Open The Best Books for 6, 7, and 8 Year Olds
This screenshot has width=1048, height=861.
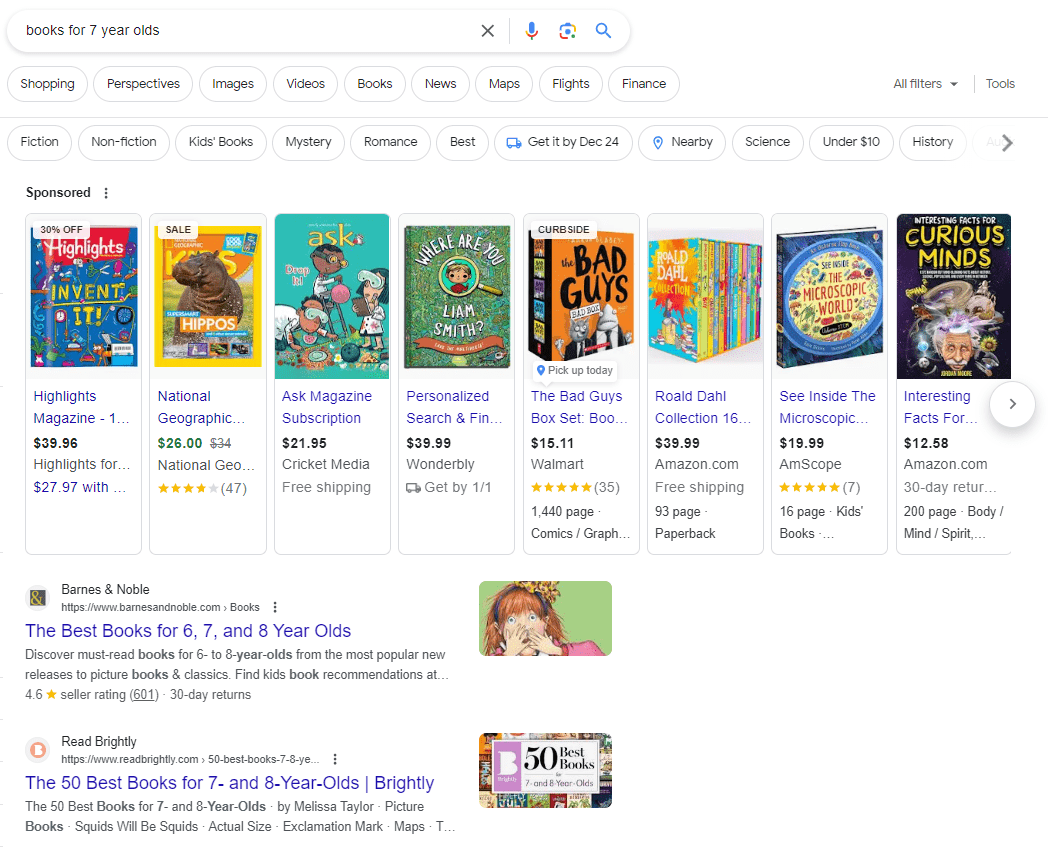pyautogui.click(x=188, y=630)
